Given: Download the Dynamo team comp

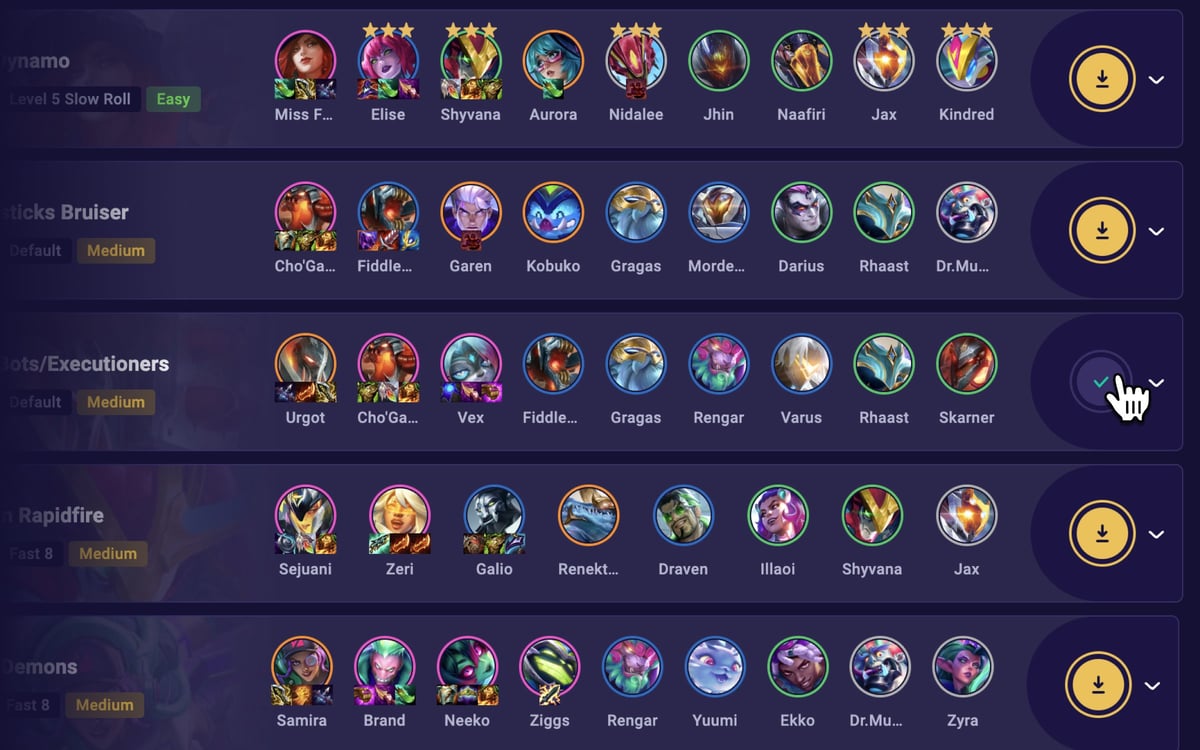Looking at the screenshot, I should pos(1102,80).
